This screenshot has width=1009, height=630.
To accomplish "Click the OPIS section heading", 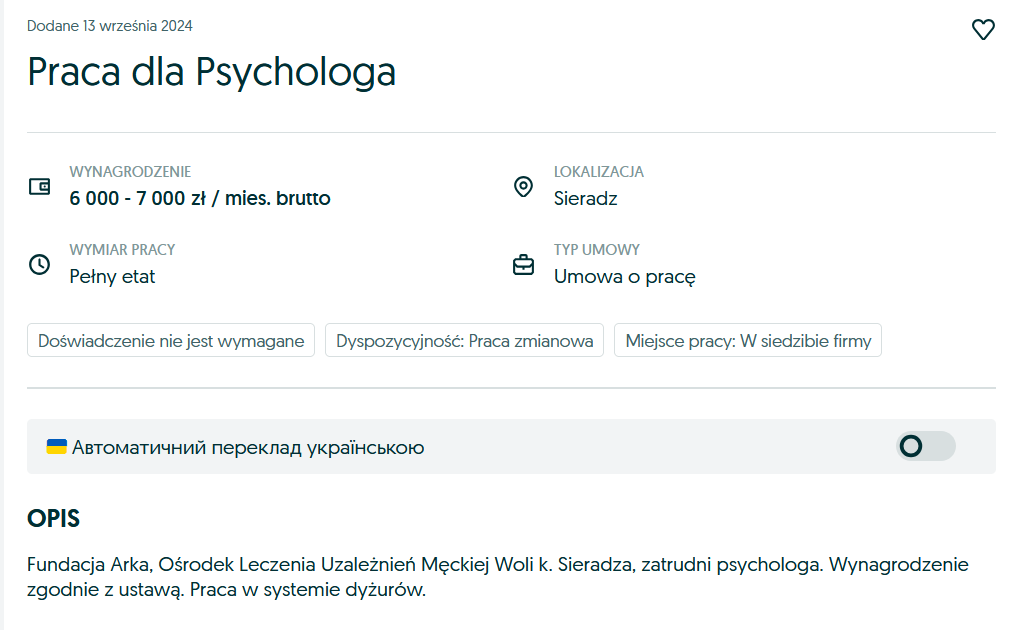I will pyautogui.click(x=53, y=519).
